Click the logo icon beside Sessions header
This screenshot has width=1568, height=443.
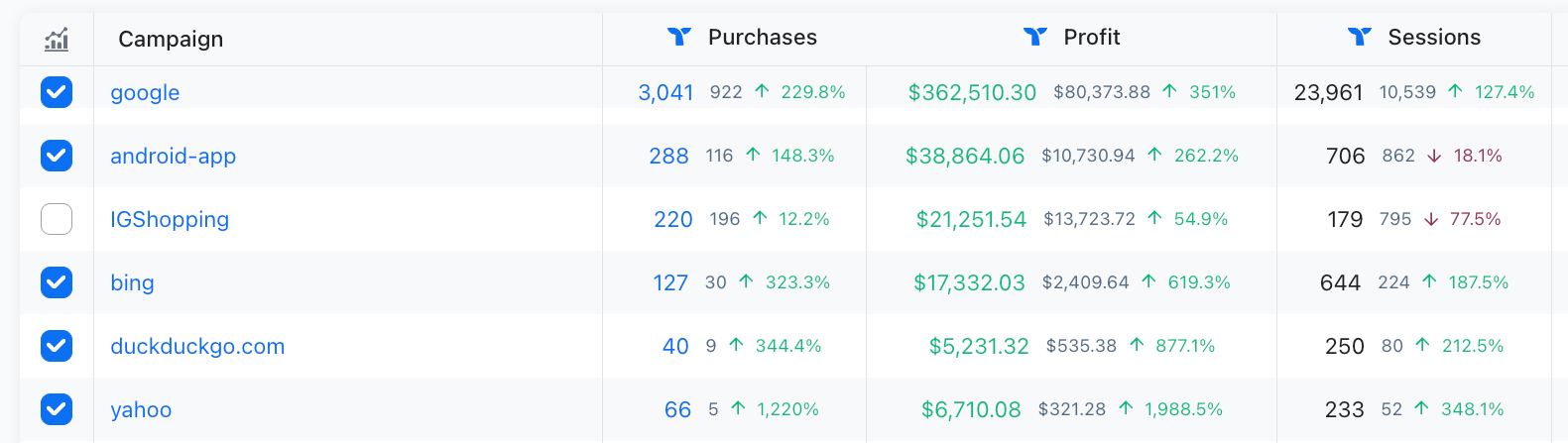(1360, 37)
